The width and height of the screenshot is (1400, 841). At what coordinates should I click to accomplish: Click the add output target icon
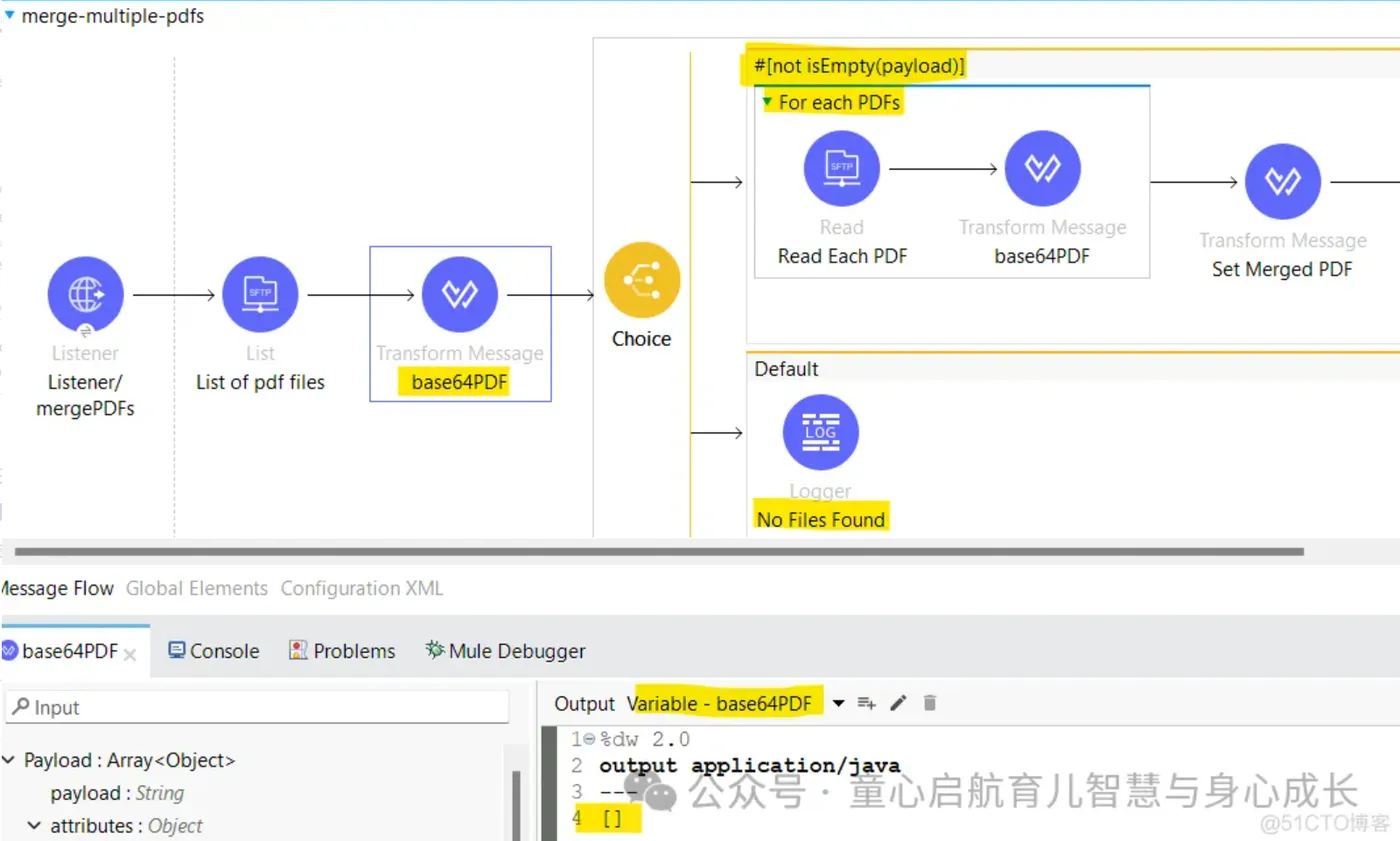pos(867,703)
